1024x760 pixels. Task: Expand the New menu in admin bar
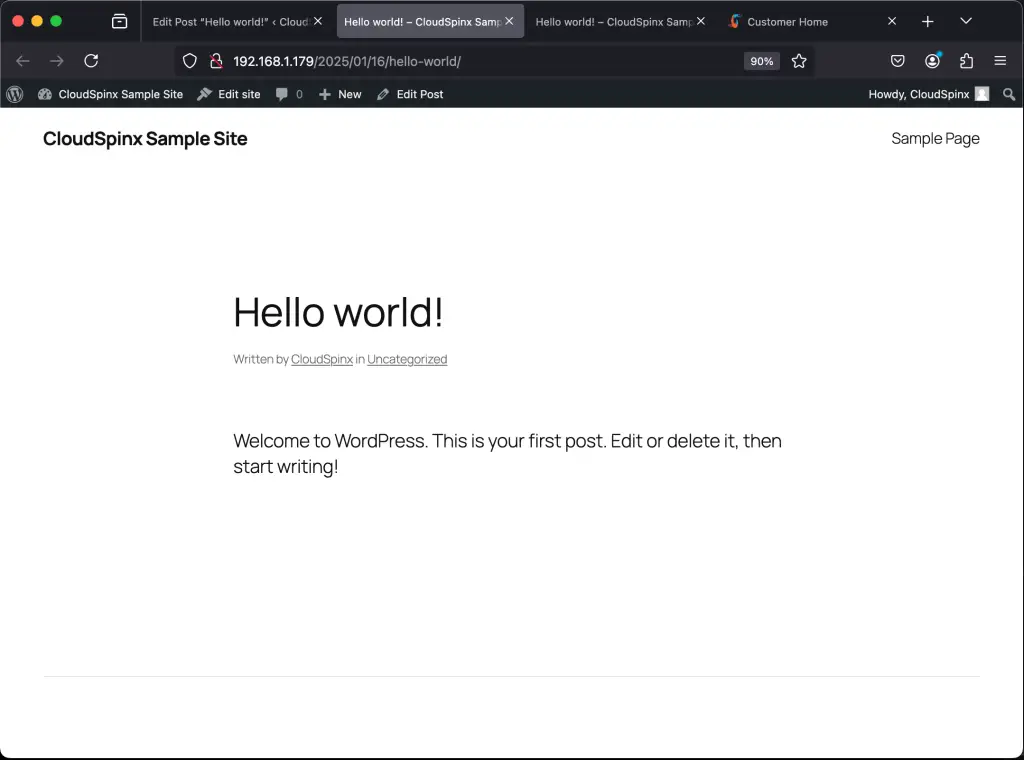click(340, 94)
